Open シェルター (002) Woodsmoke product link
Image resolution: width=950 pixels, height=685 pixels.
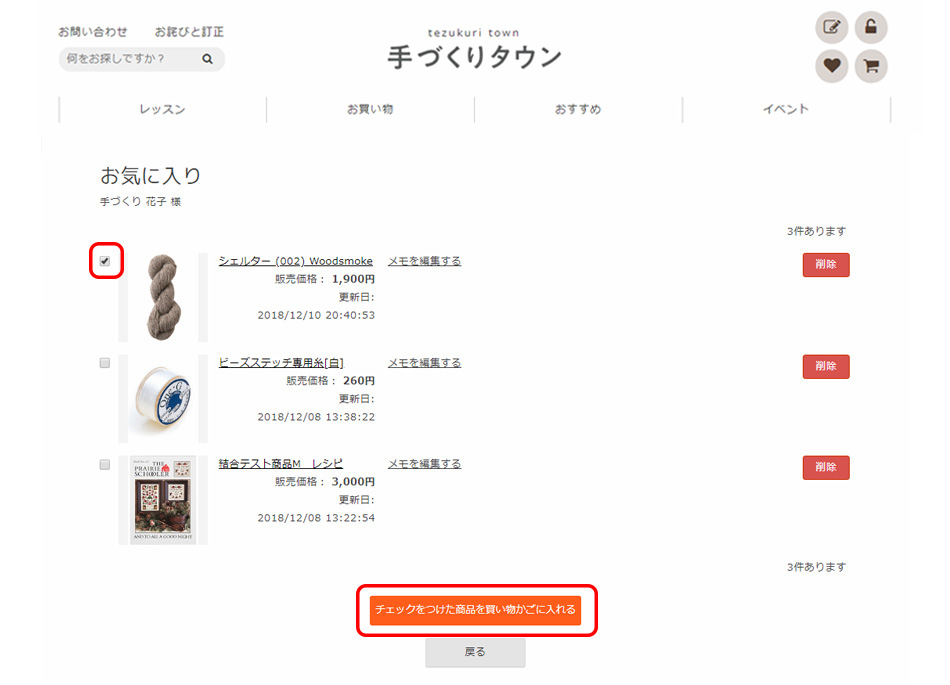pyautogui.click(x=296, y=261)
